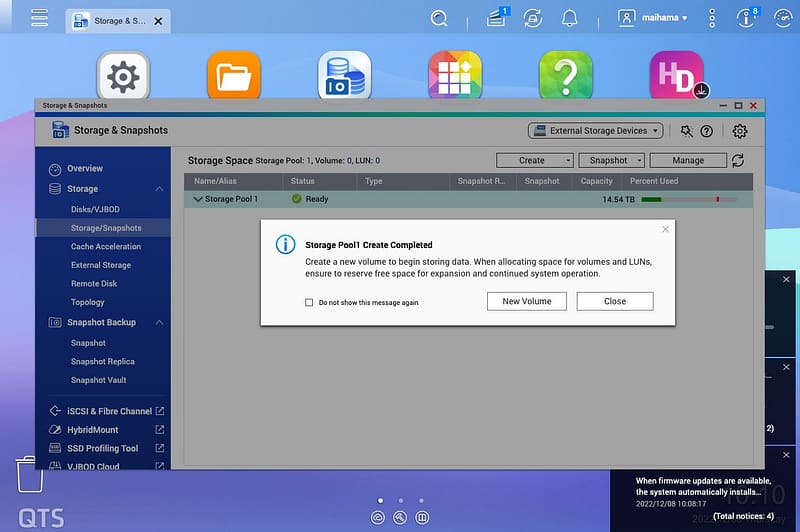Image resolution: width=800 pixels, height=532 pixels.
Task: Click the Ready status of Storage Pool 1
Action: pos(310,199)
